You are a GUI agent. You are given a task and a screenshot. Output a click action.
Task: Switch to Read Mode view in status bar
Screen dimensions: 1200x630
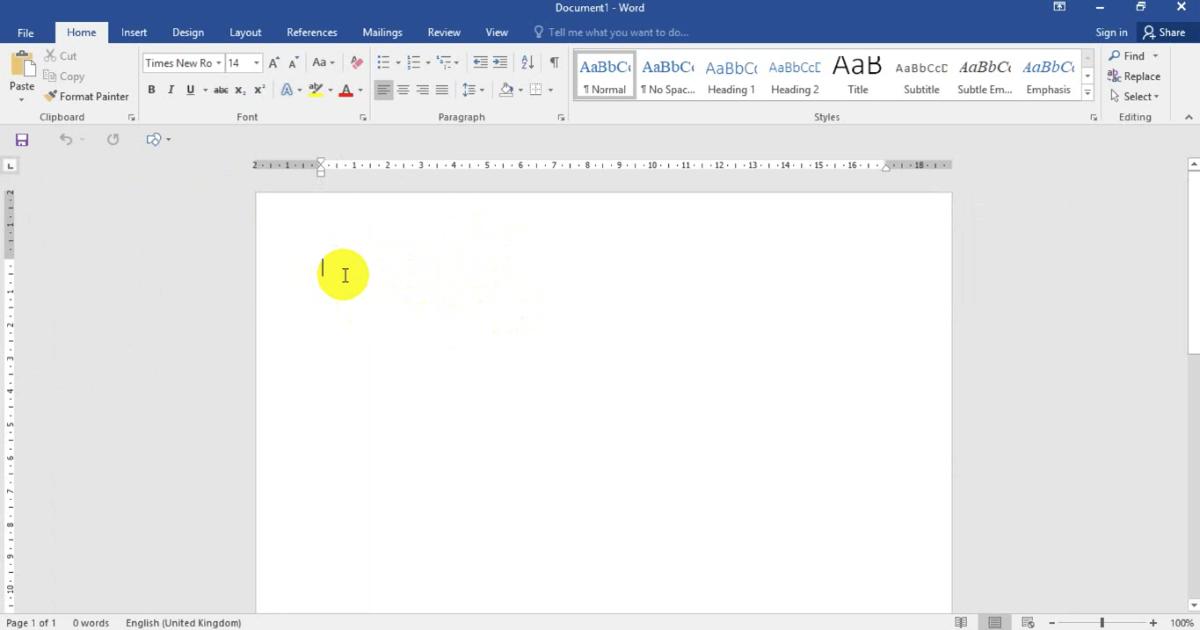coord(961,623)
